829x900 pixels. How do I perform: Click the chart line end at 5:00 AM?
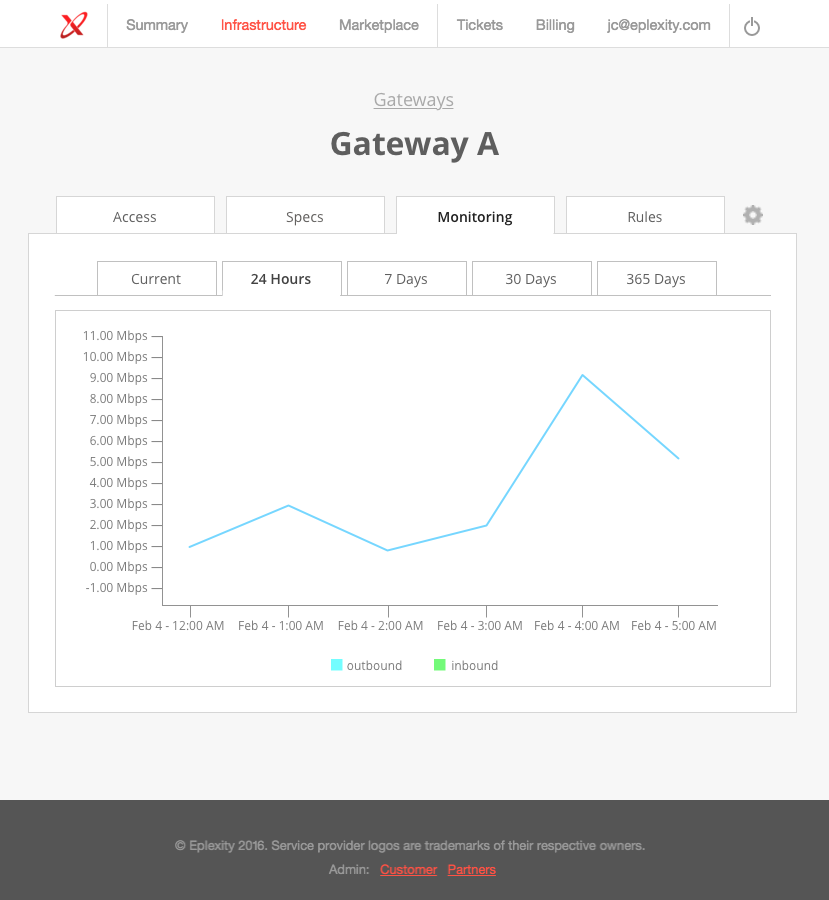pyautogui.click(x=678, y=458)
